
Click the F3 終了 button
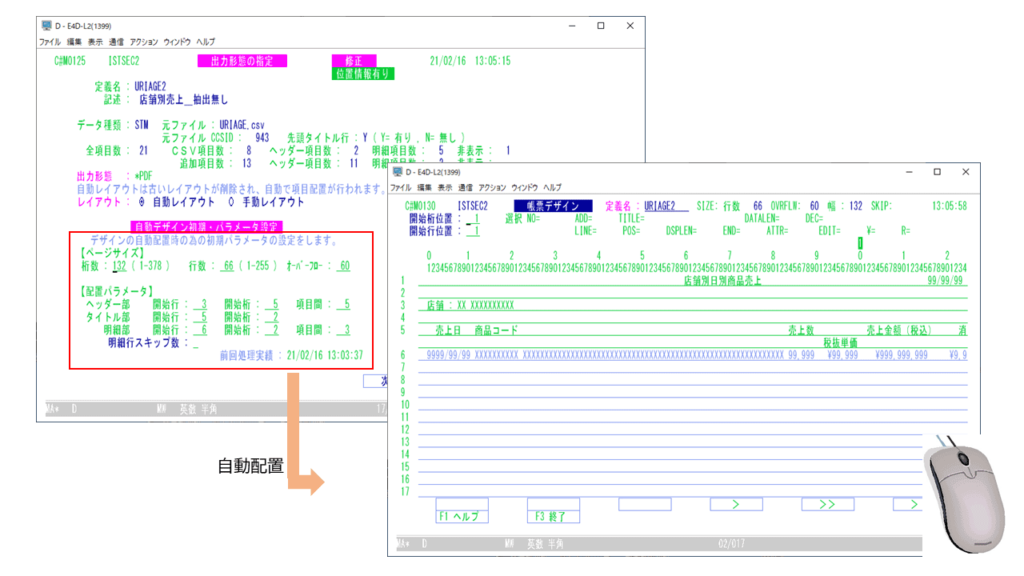pos(553,517)
